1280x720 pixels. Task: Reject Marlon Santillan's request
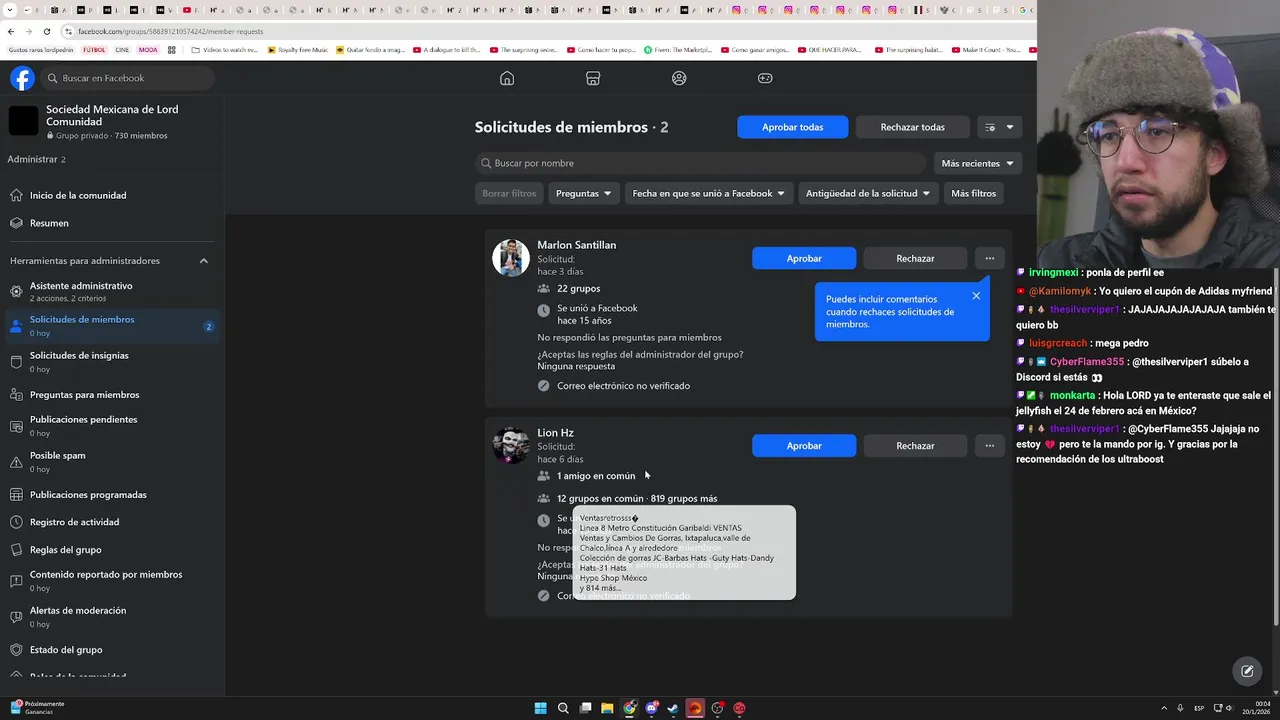pyautogui.click(x=915, y=258)
